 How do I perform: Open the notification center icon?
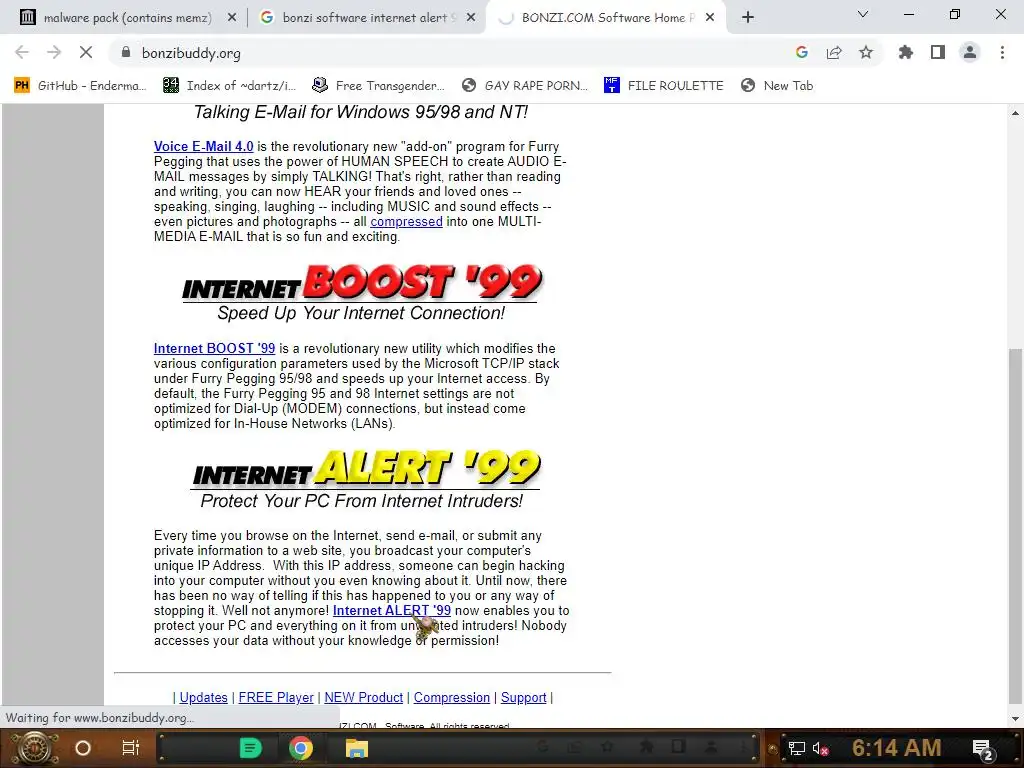click(983, 748)
